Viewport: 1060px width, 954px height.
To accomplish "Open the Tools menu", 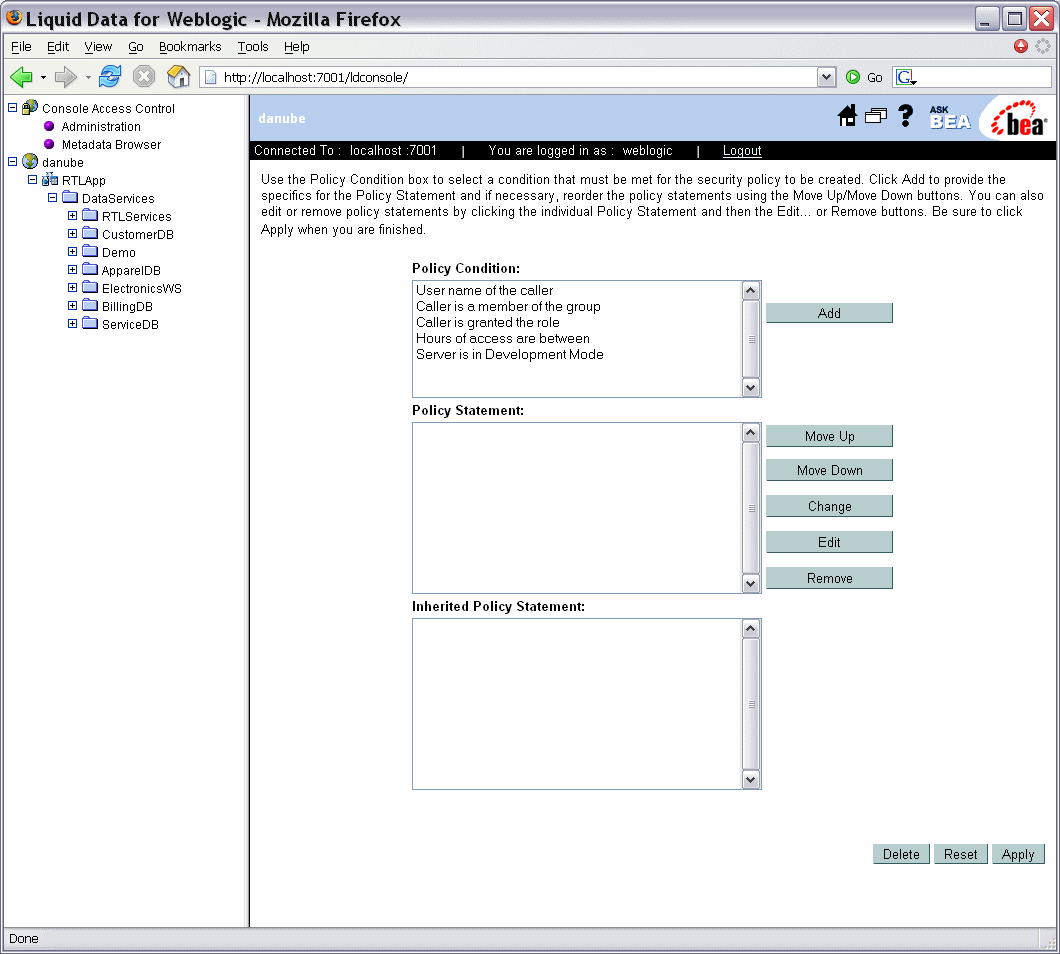I will point(253,47).
